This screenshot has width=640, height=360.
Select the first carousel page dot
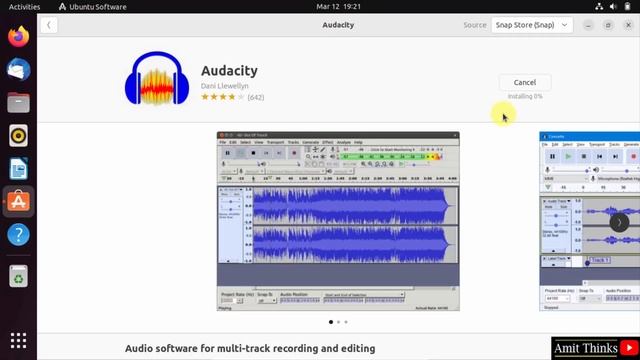331,322
